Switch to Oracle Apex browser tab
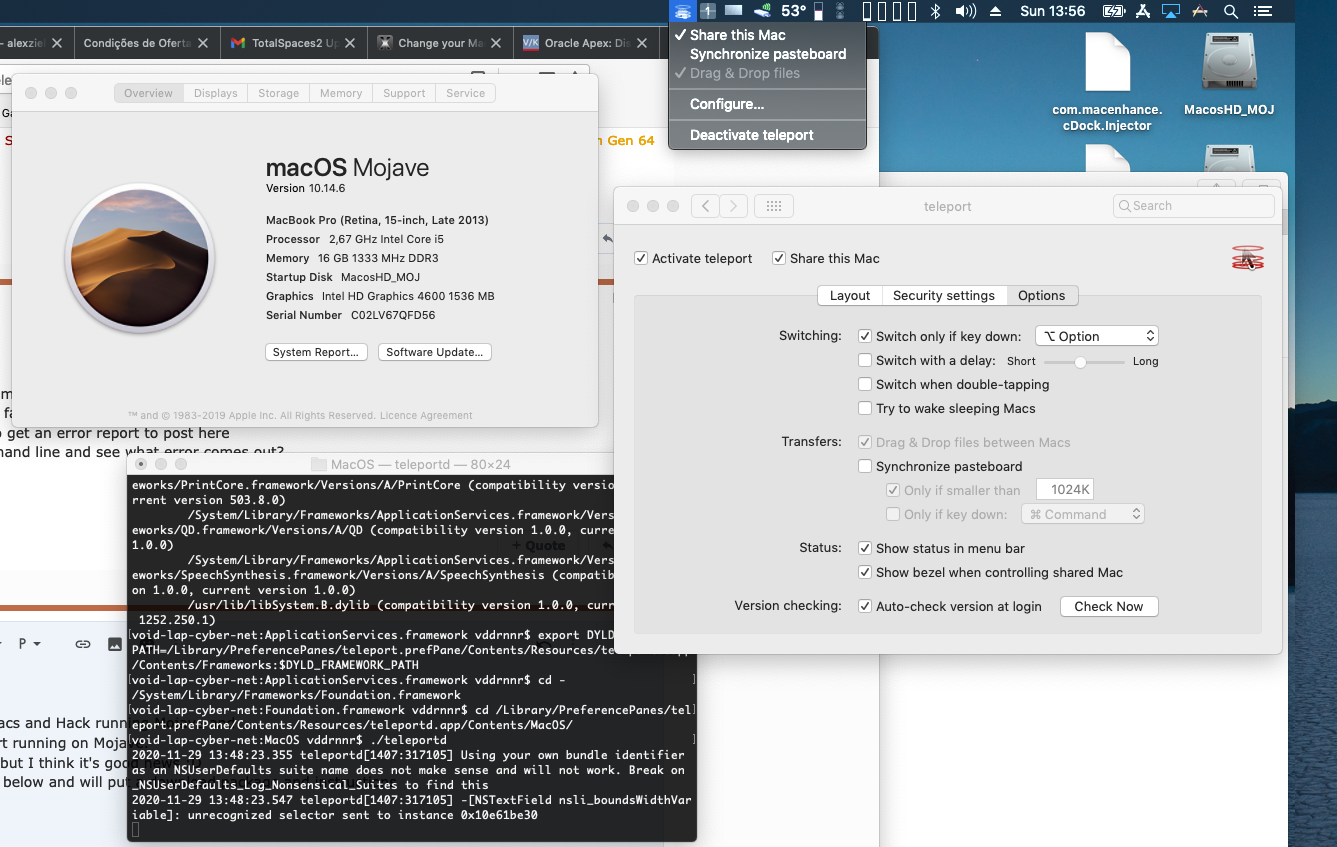The height and width of the screenshot is (847, 1337). tap(587, 43)
